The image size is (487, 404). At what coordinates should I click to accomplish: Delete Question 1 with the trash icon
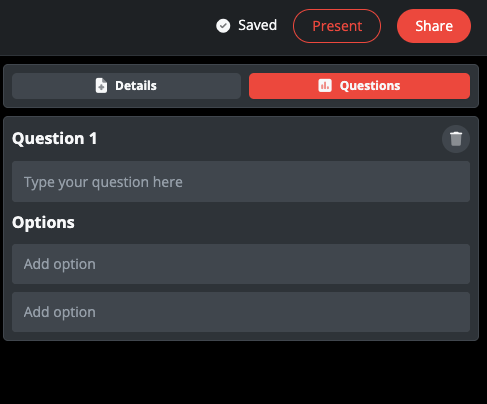(456, 139)
